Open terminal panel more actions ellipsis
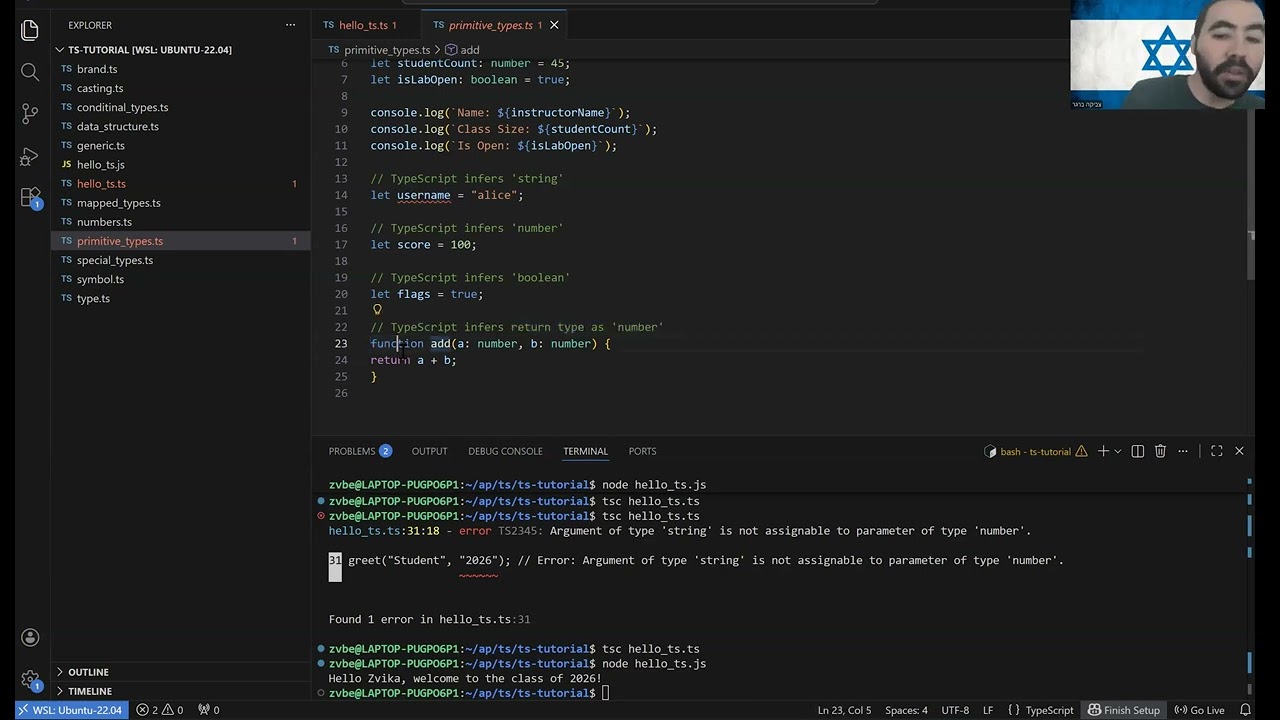Viewport: 1280px width, 720px height. (x=1183, y=451)
